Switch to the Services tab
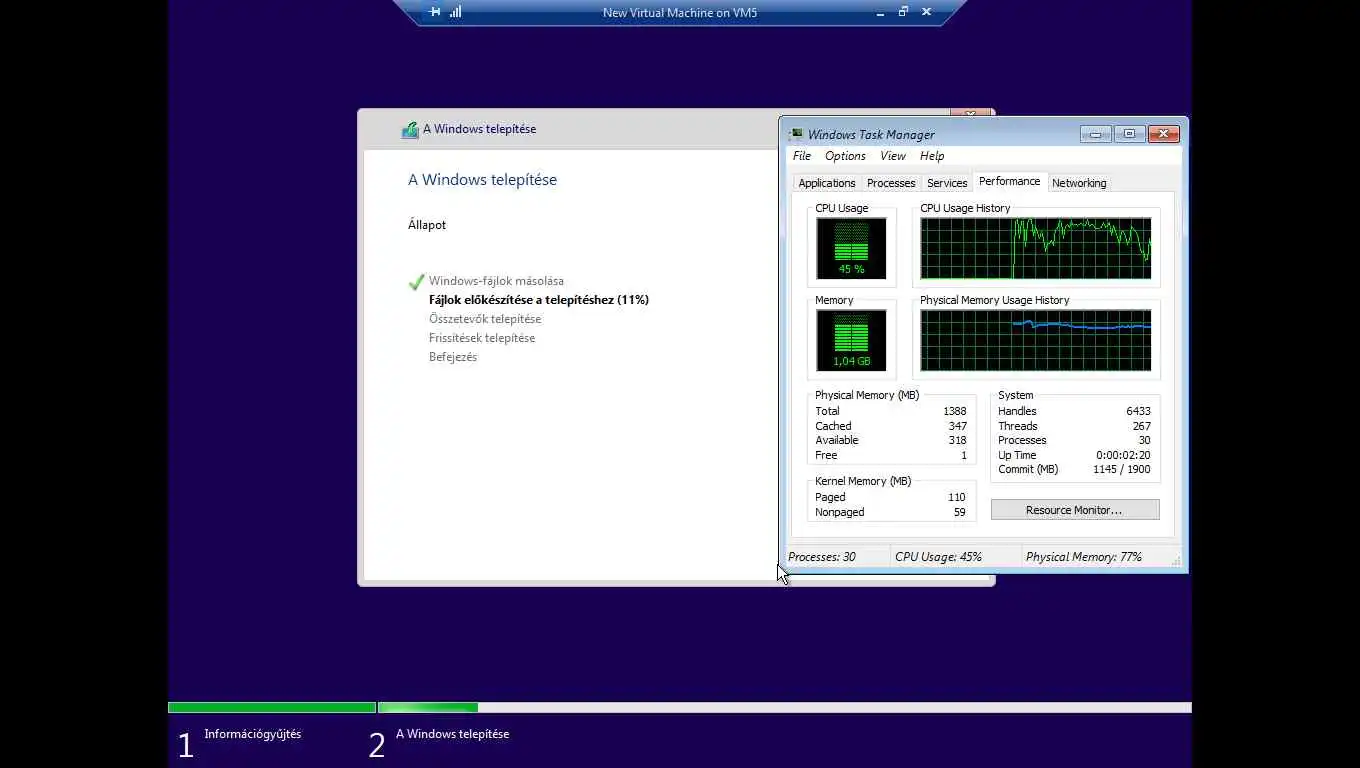Screen dimensions: 1360x768 [947, 183]
